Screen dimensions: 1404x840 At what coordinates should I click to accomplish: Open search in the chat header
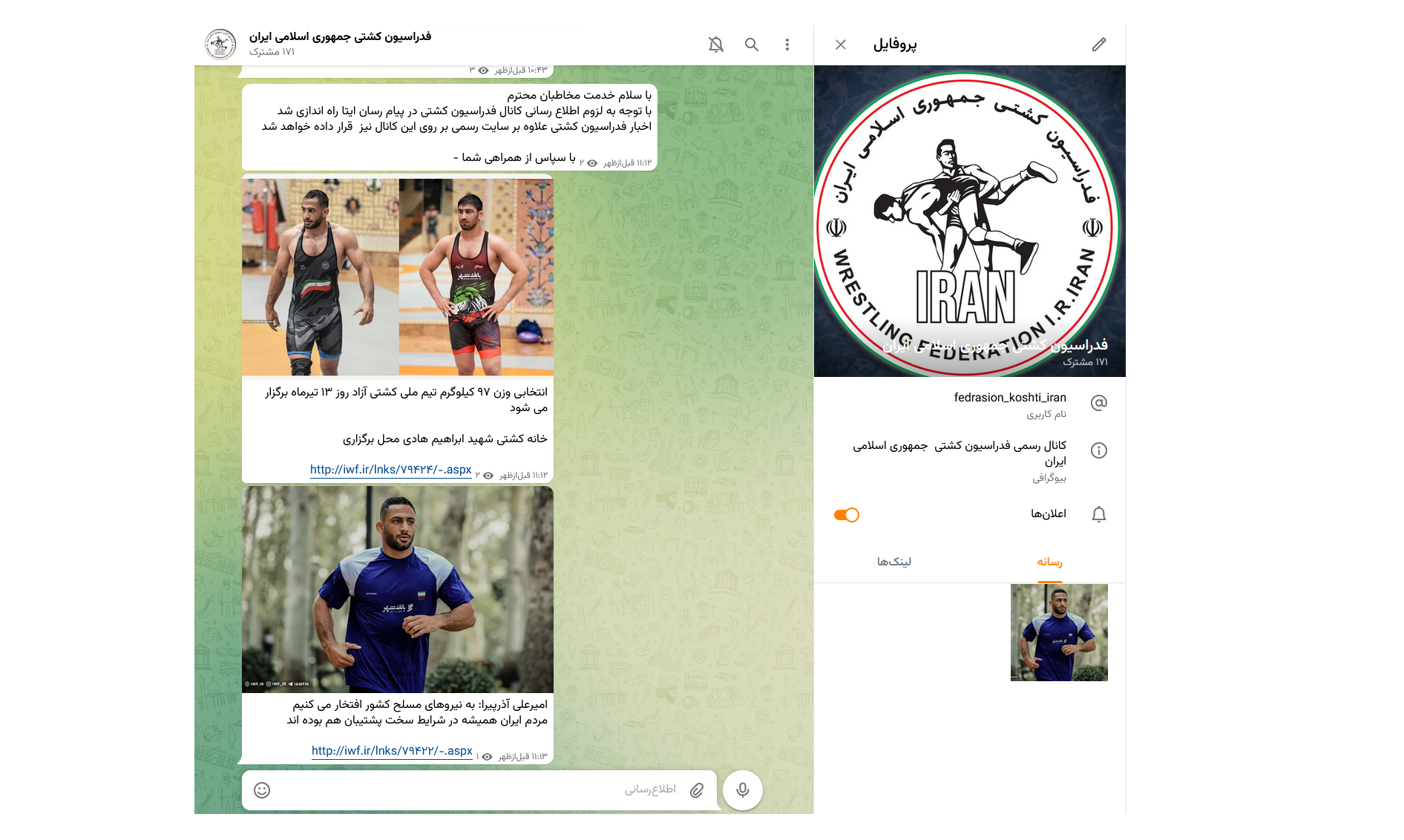click(x=751, y=45)
